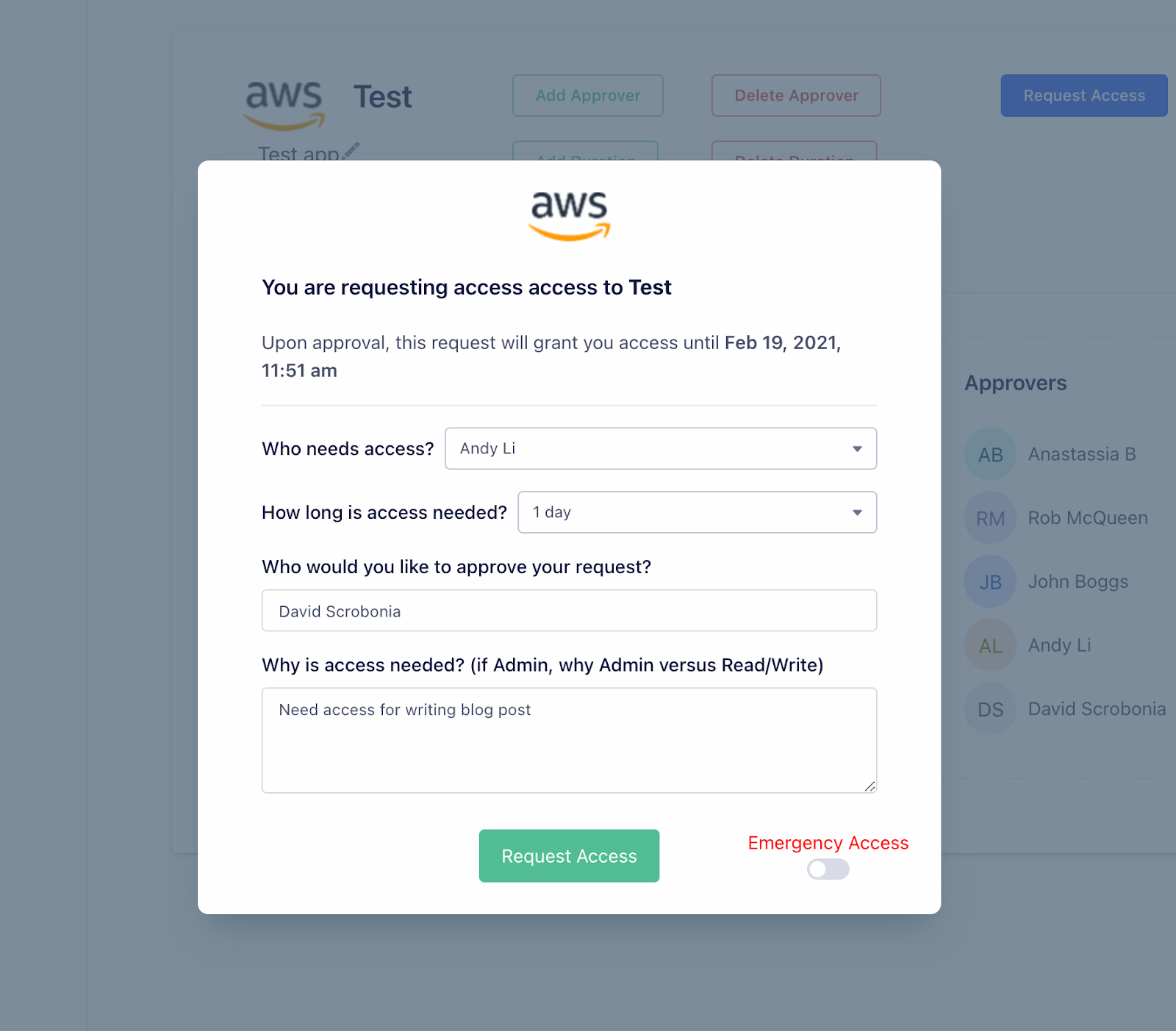Click the approver field containing David Scrobonia
The width and height of the screenshot is (1176, 1031).
coord(569,610)
